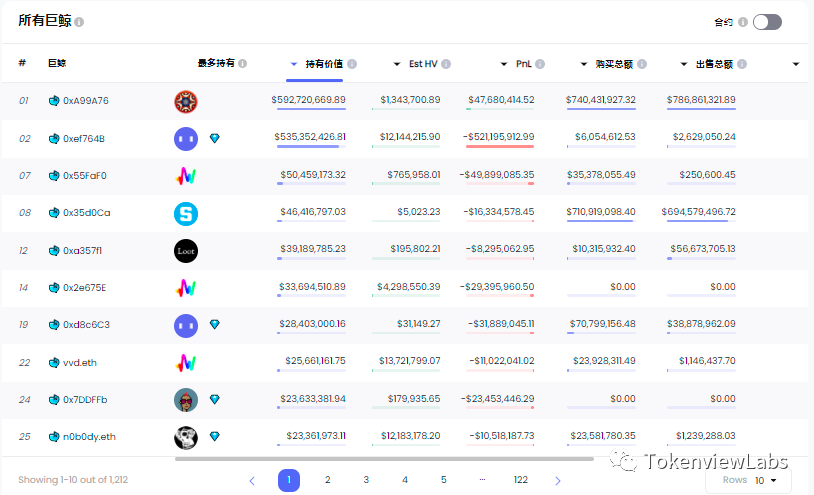Click whale icon for vvd.eth
This screenshot has width=814, height=495.
pos(54,363)
